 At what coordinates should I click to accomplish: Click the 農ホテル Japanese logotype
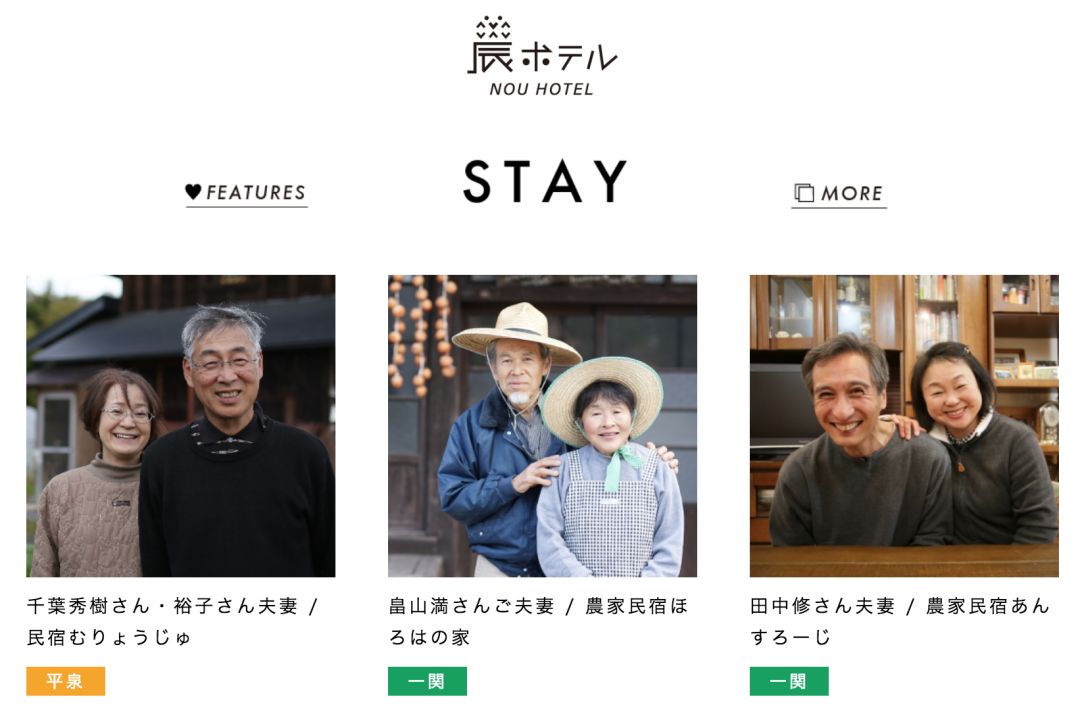542,47
